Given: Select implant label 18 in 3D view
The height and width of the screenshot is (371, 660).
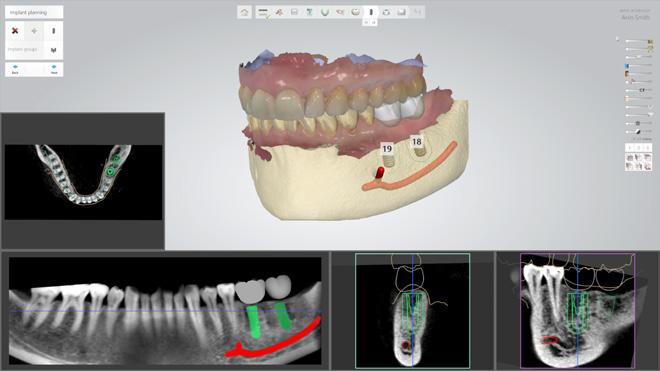Looking at the screenshot, I should point(417,141).
